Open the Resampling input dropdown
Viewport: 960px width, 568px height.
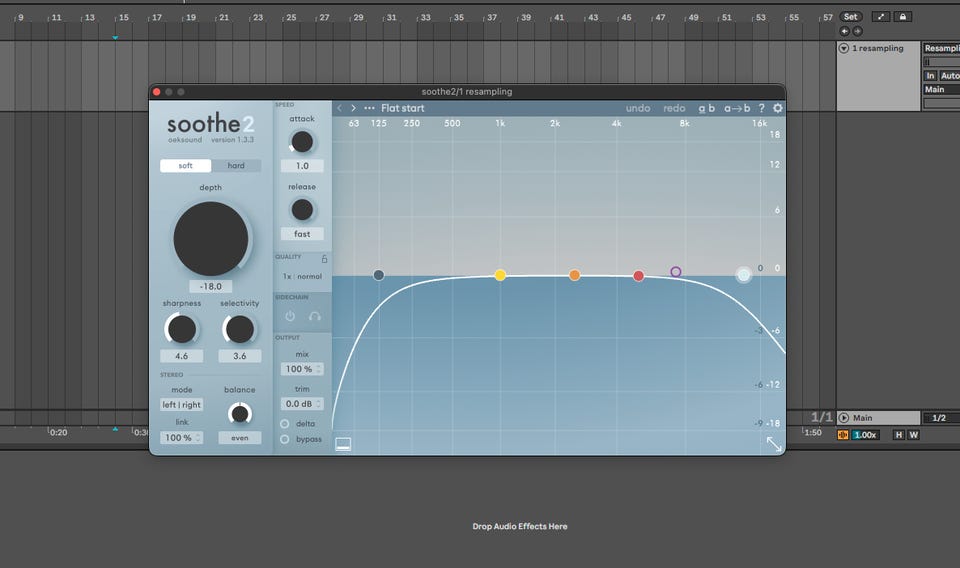(x=942, y=48)
